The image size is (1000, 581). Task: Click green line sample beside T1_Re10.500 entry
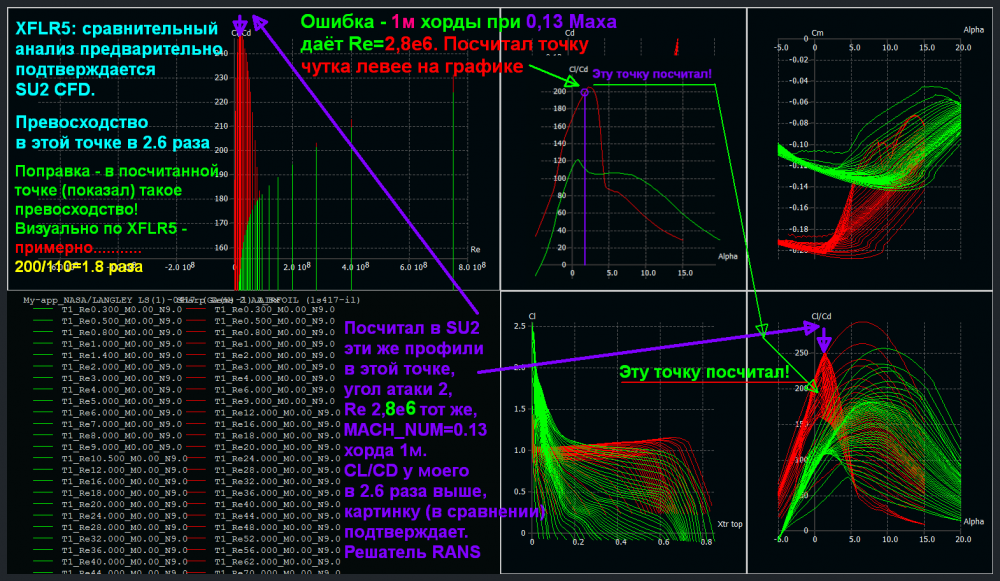point(43,459)
